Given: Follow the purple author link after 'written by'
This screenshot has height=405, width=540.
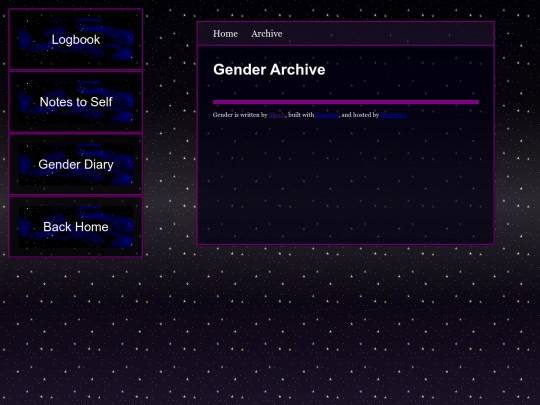Looking at the screenshot, I should coord(277,115).
